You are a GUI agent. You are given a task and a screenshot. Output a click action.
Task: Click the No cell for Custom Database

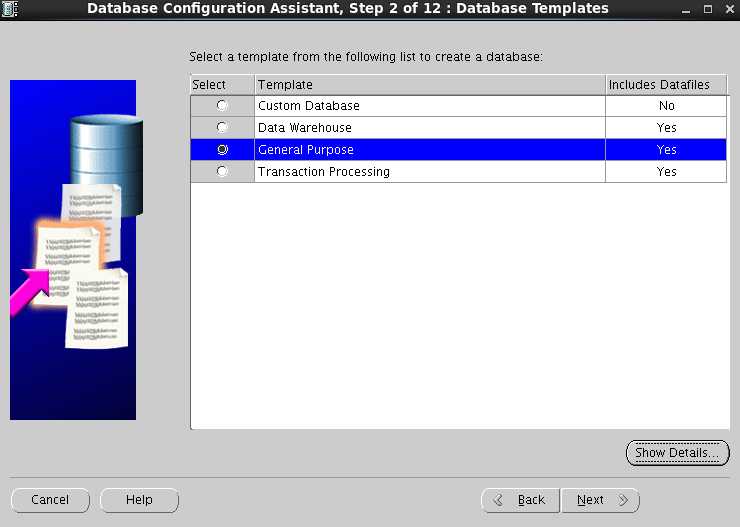tap(666, 106)
